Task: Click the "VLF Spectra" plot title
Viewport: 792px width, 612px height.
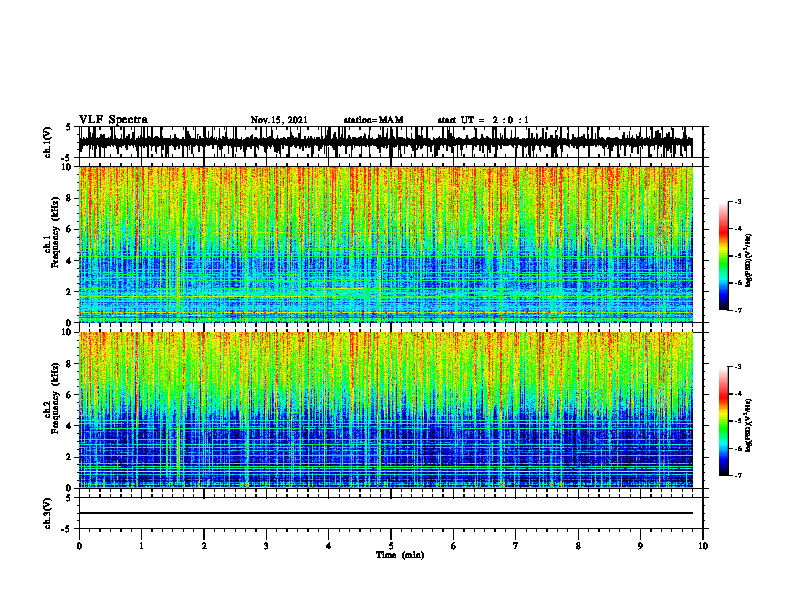Action: coord(113,120)
